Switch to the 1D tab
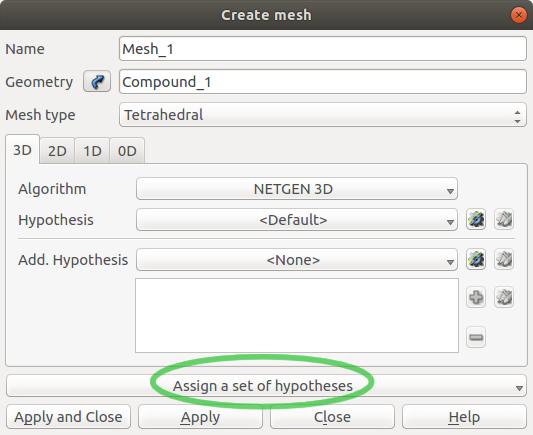Screen dimensions: 533x435 point(92,151)
